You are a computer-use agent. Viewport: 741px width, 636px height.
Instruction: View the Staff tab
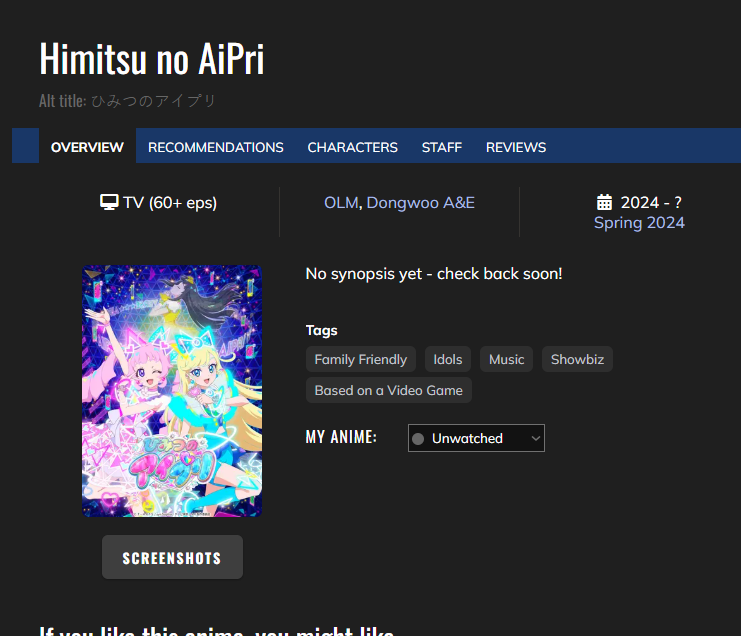[441, 147]
